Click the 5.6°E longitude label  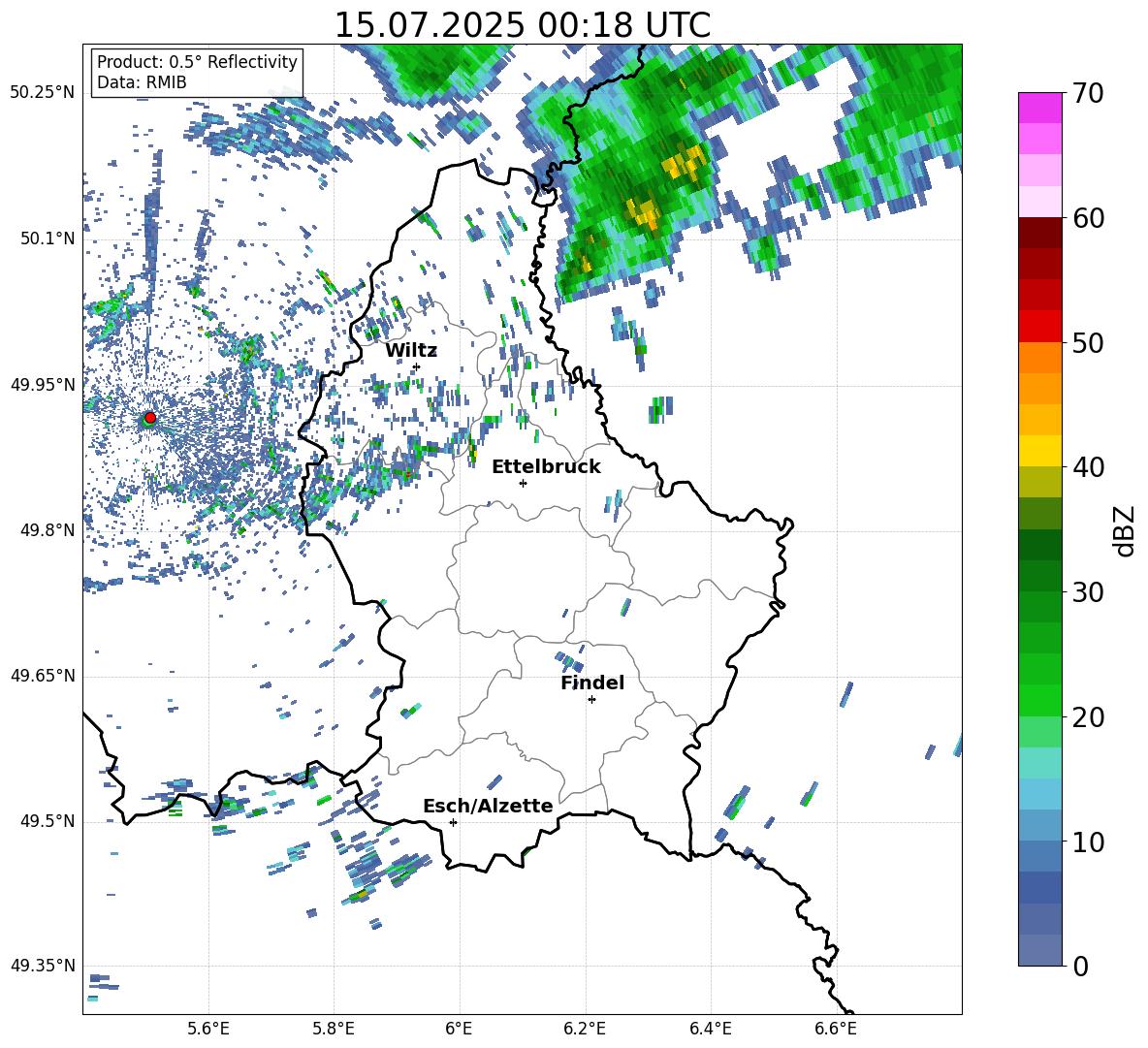pyautogui.click(x=208, y=1030)
